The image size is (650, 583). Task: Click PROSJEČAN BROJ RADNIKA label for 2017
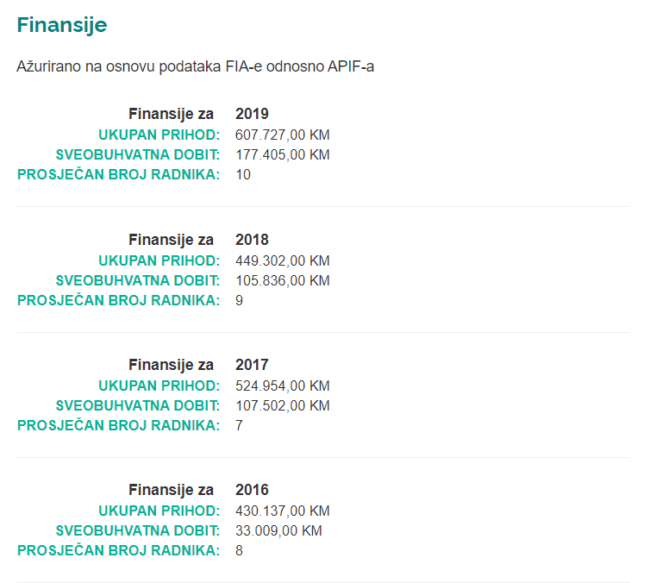coord(118,425)
